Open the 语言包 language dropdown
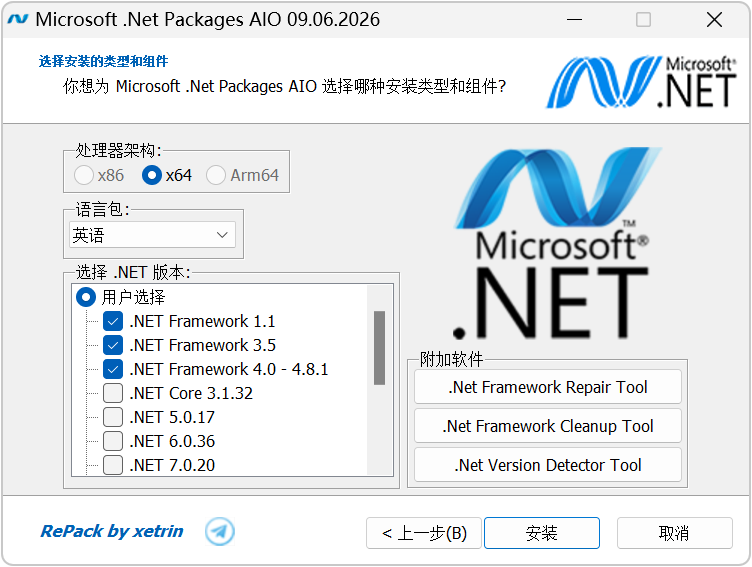 point(153,235)
